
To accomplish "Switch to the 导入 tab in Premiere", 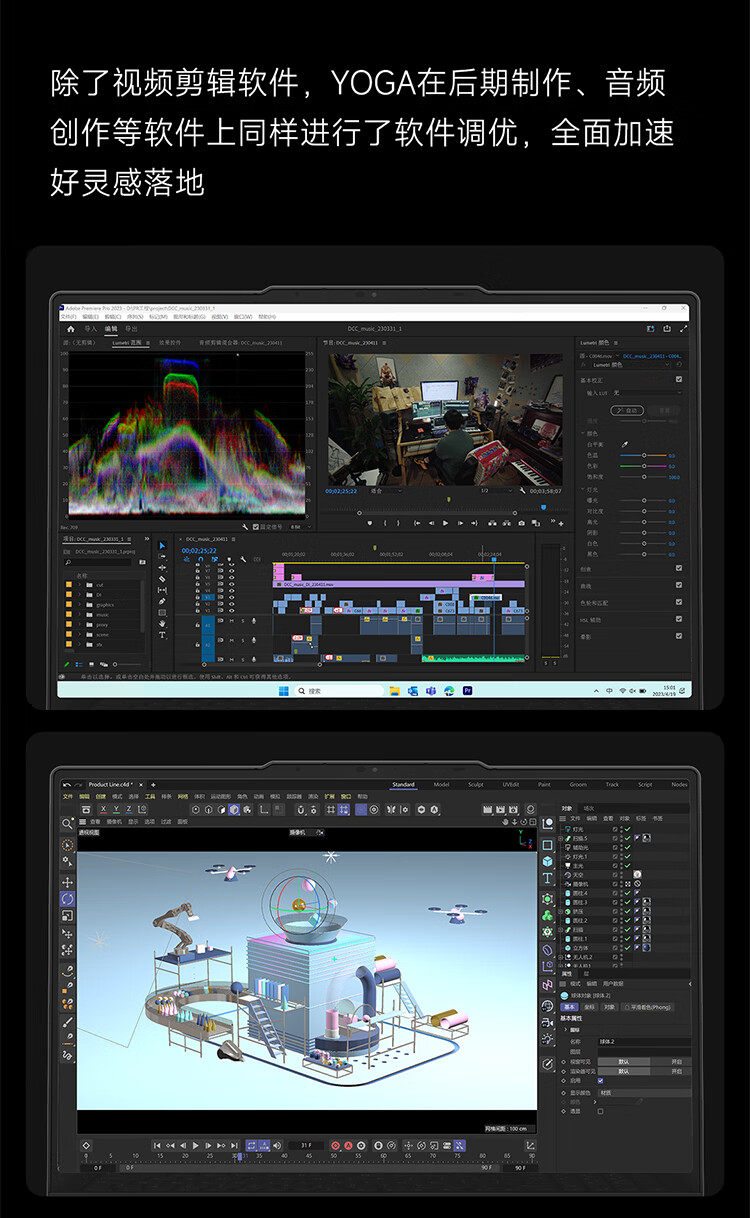I will tap(91, 329).
